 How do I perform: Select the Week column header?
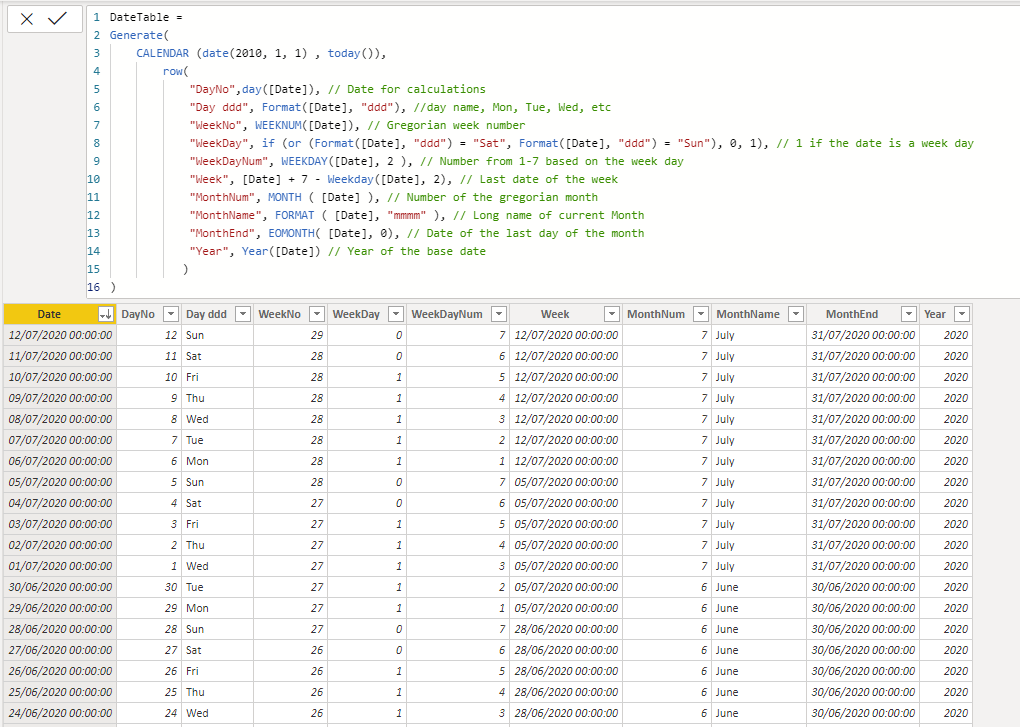tap(555, 314)
